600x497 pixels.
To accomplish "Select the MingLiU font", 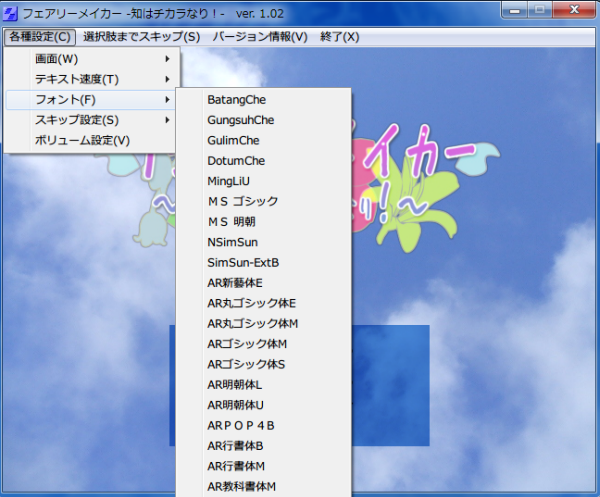I will click(x=232, y=181).
